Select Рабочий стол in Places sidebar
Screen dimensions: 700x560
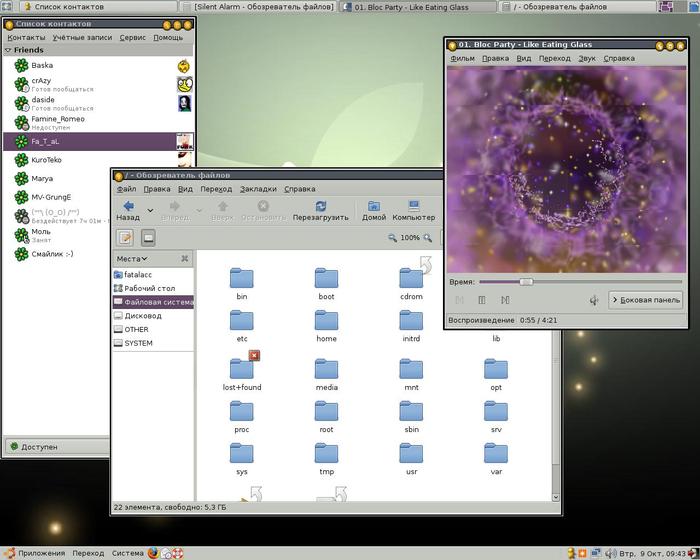click(x=153, y=288)
